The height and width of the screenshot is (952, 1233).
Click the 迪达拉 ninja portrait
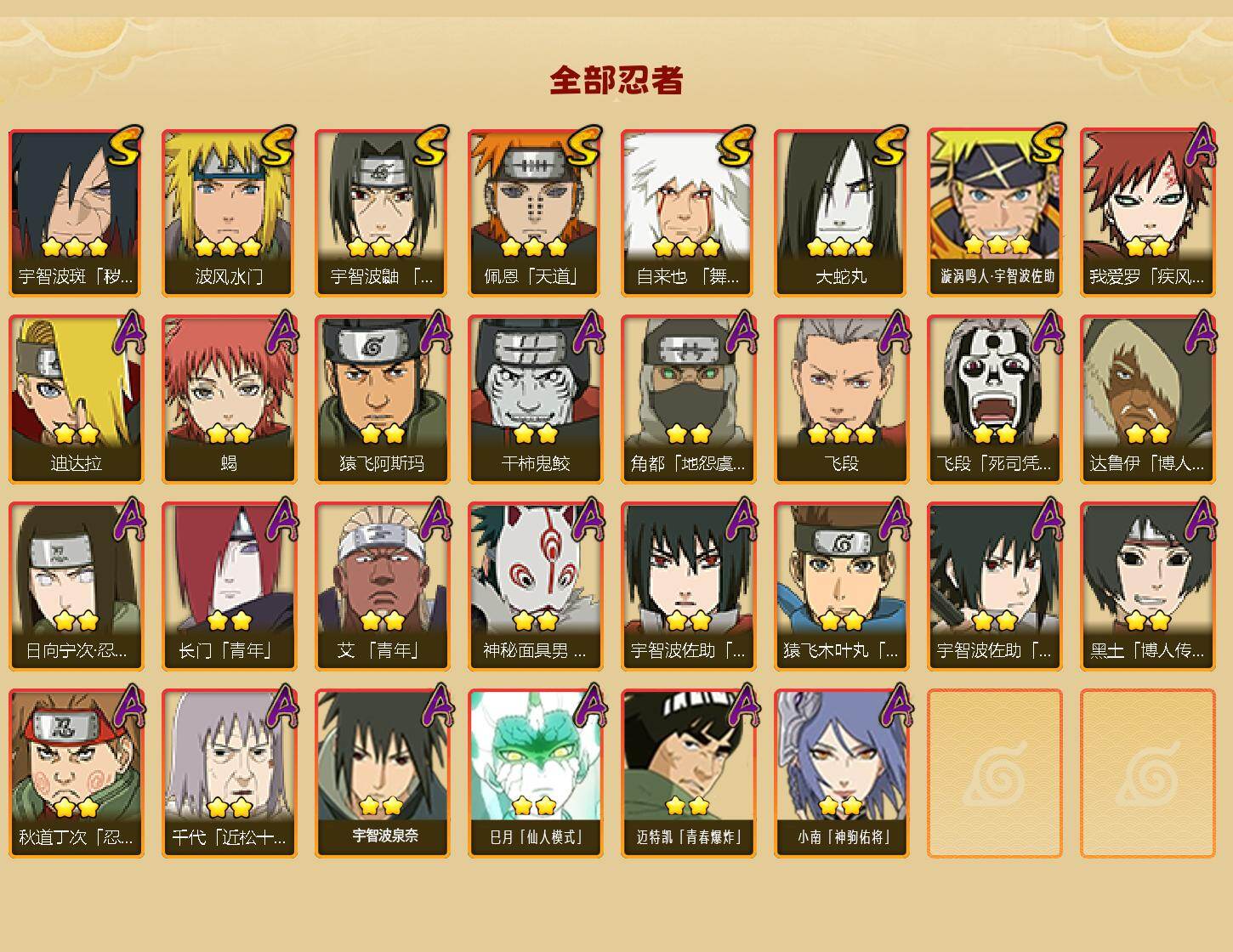coord(76,399)
